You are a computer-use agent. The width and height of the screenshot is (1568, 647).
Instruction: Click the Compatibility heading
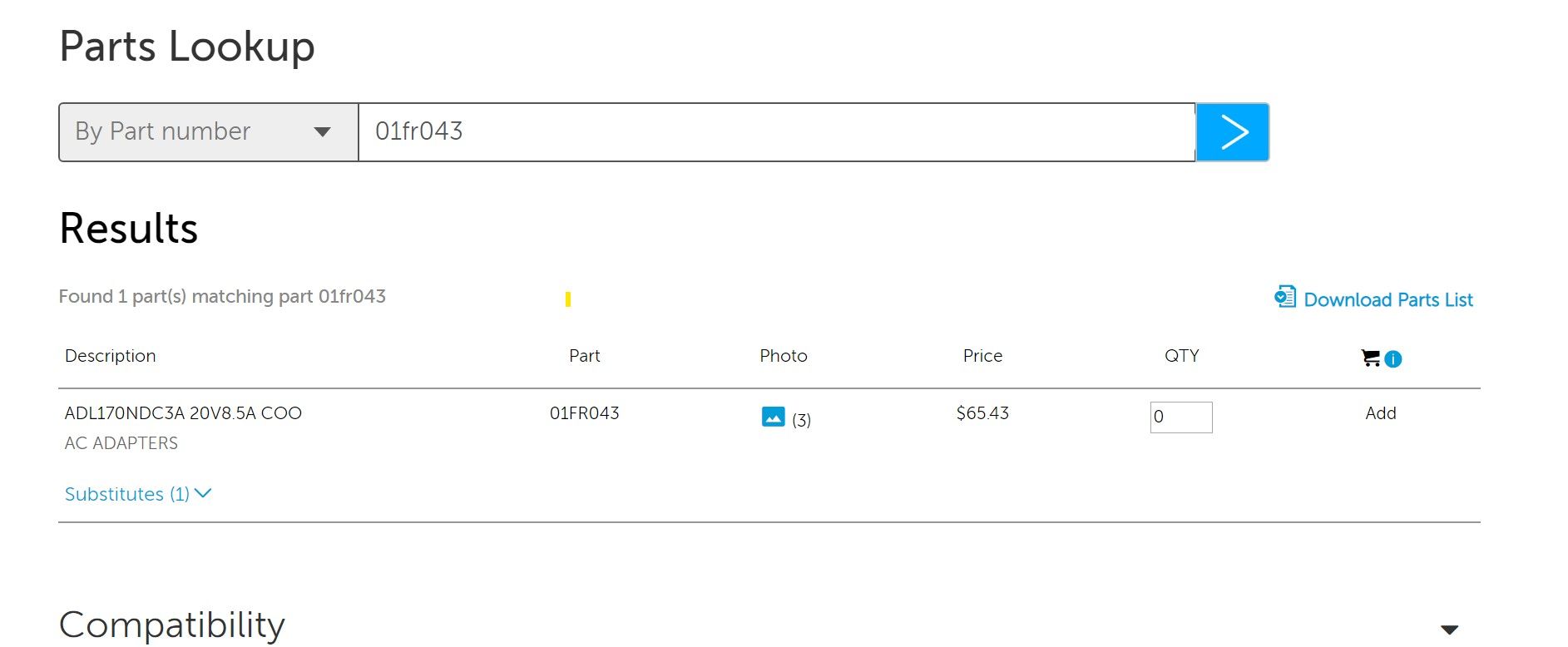pos(172,625)
